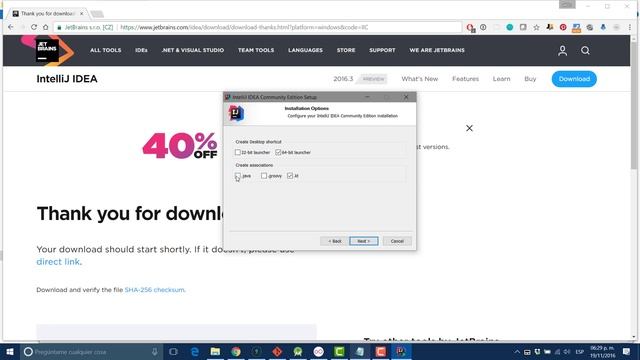Open the site search magnifier icon
Image resolution: width=640 pixels, height=360 pixels.
tap(585, 50)
